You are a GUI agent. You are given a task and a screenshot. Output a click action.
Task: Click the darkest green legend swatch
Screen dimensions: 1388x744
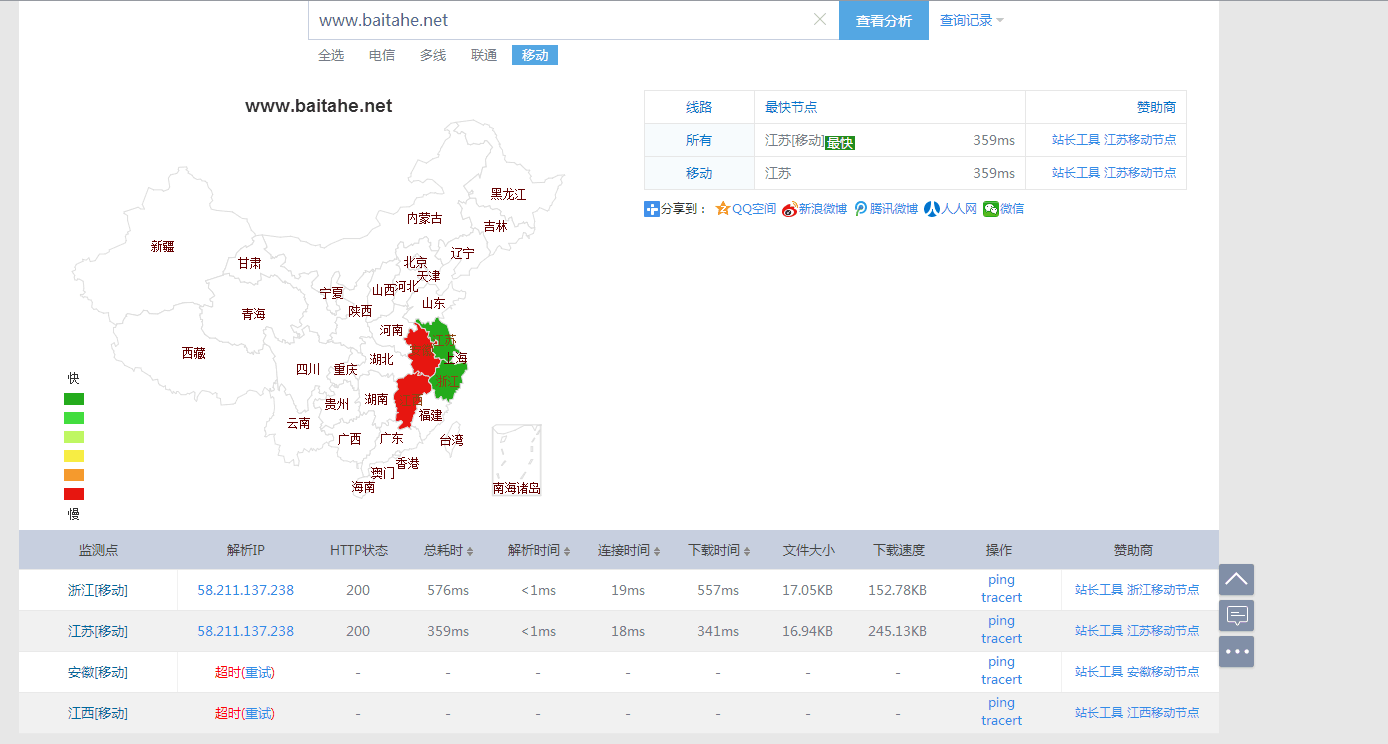[x=74, y=399]
